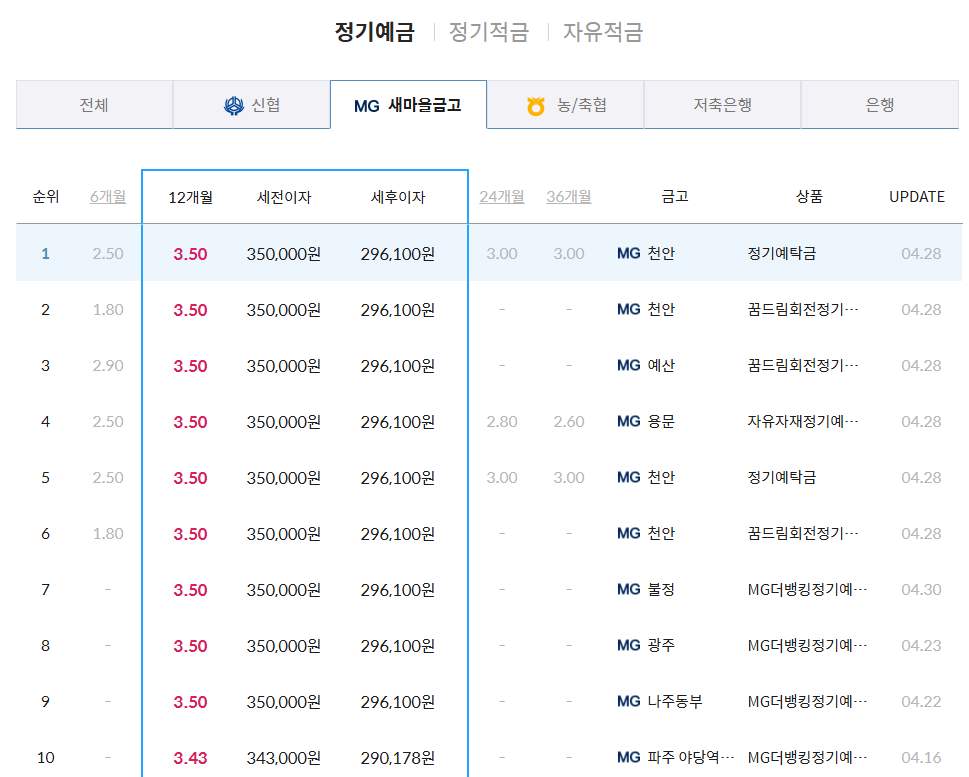The height and width of the screenshot is (777, 969).
Task: Switch to the 자유적금 product type
Action: point(603,32)
